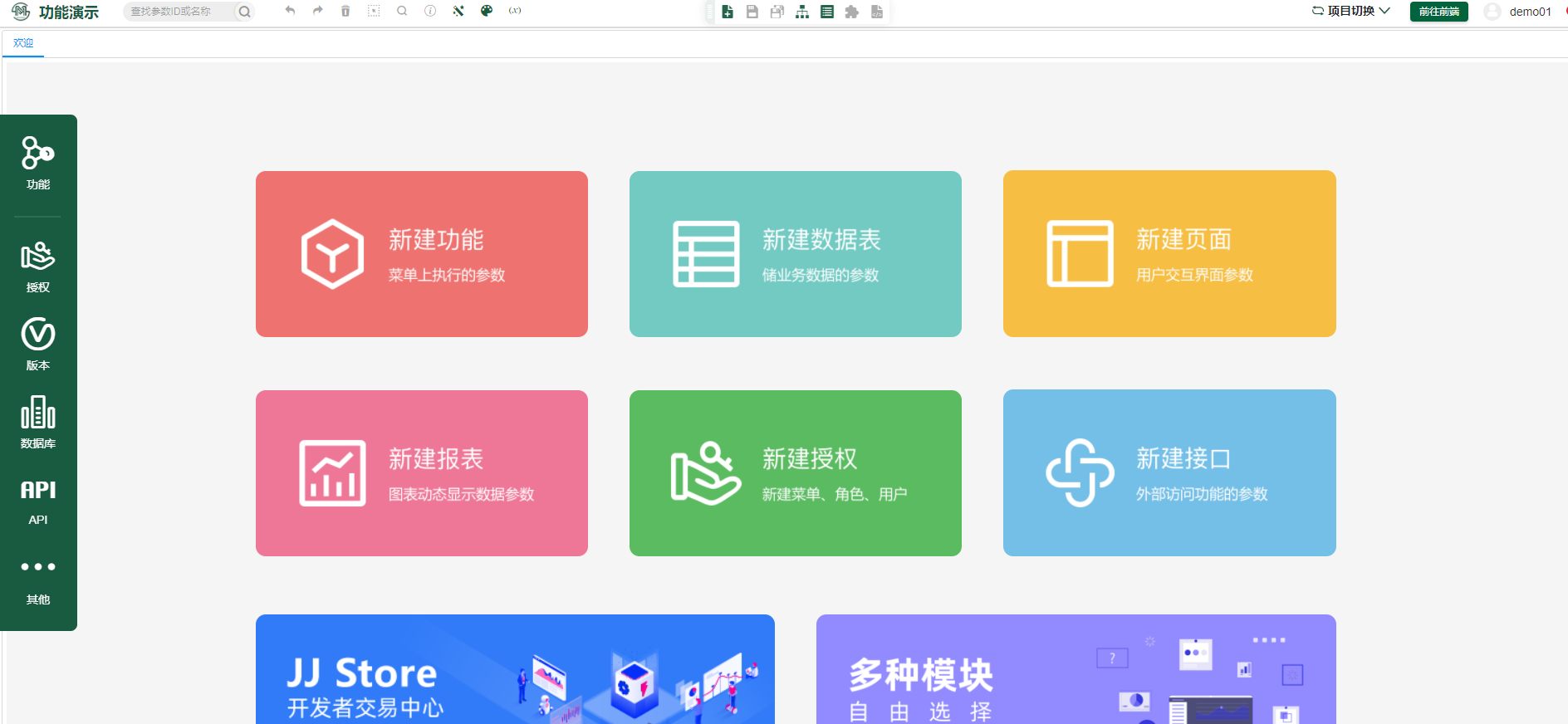Click the 图表动态显示数据参数 subtitle text
The image size is (1568, 724).
pyautogui.click(x=461, y=494)
